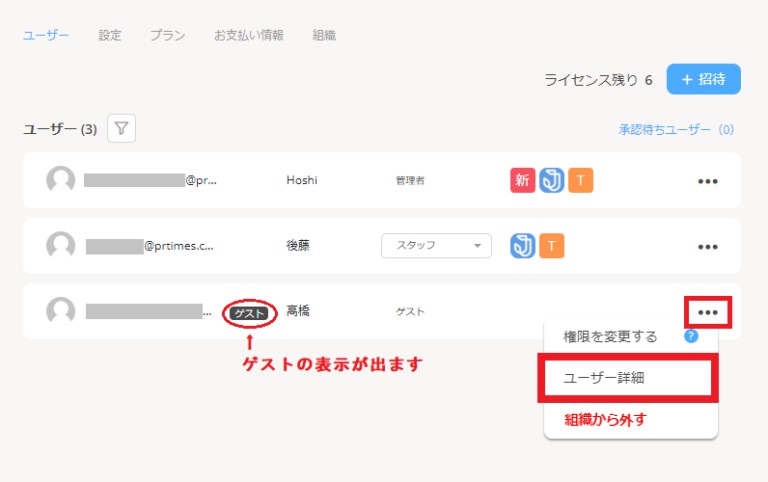Toggle the three-dot menu for 高橋

click(708, 312)
